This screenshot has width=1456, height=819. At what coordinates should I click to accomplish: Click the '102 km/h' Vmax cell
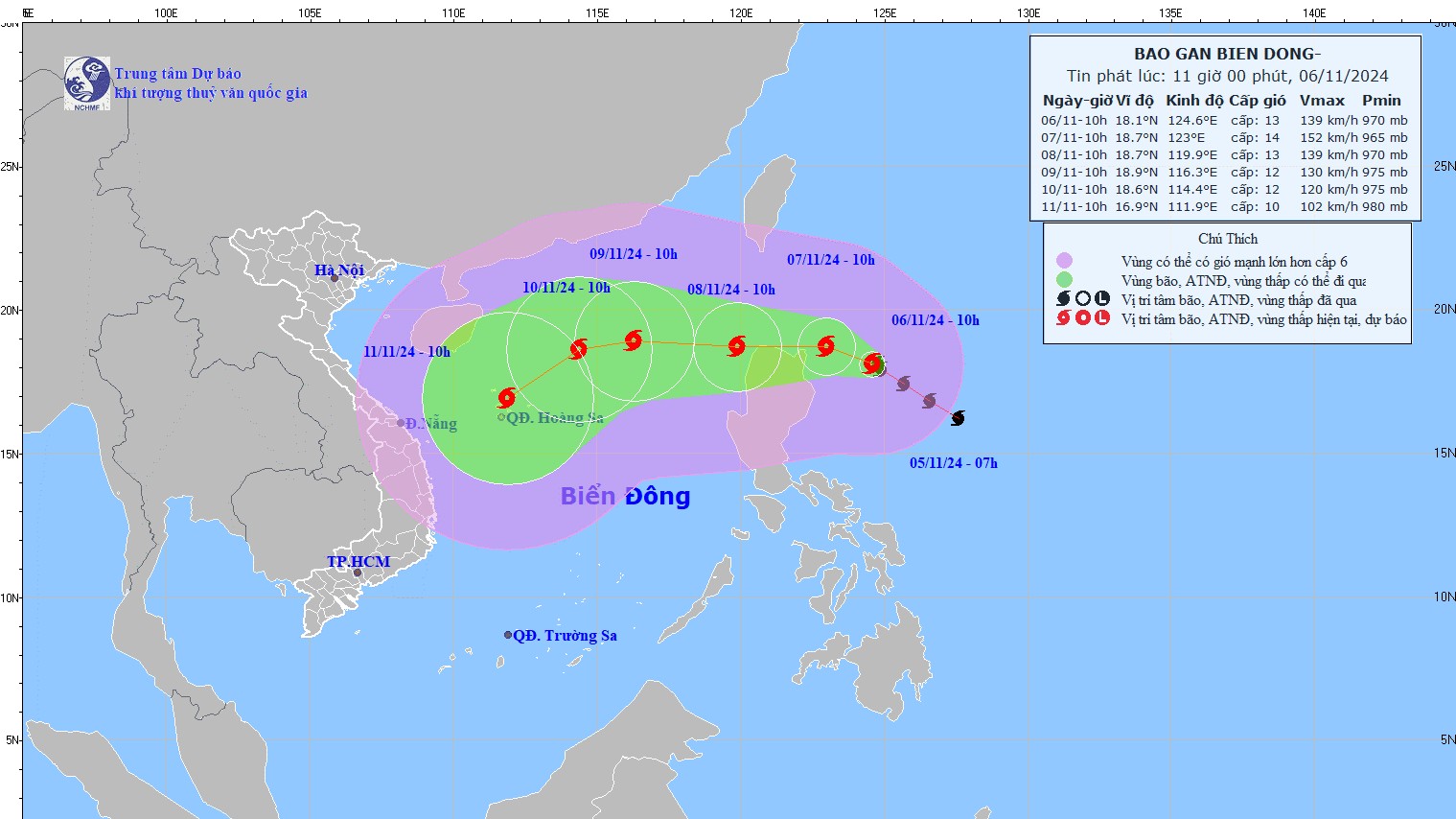coord(1329,207)
